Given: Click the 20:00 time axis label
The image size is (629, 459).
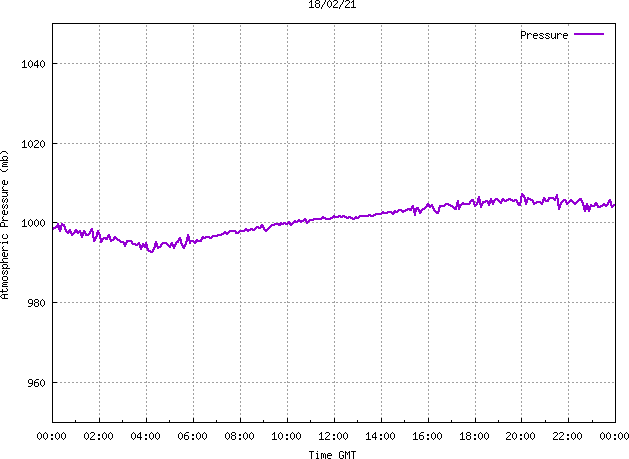Looking at the screenshot, I should 521,436.
